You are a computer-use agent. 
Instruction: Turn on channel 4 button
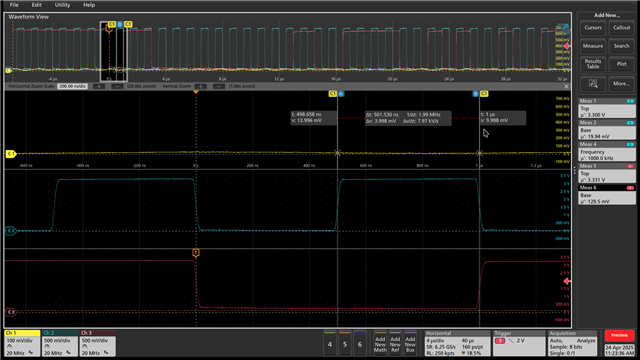pyautogui.click(x=330, y=344)
